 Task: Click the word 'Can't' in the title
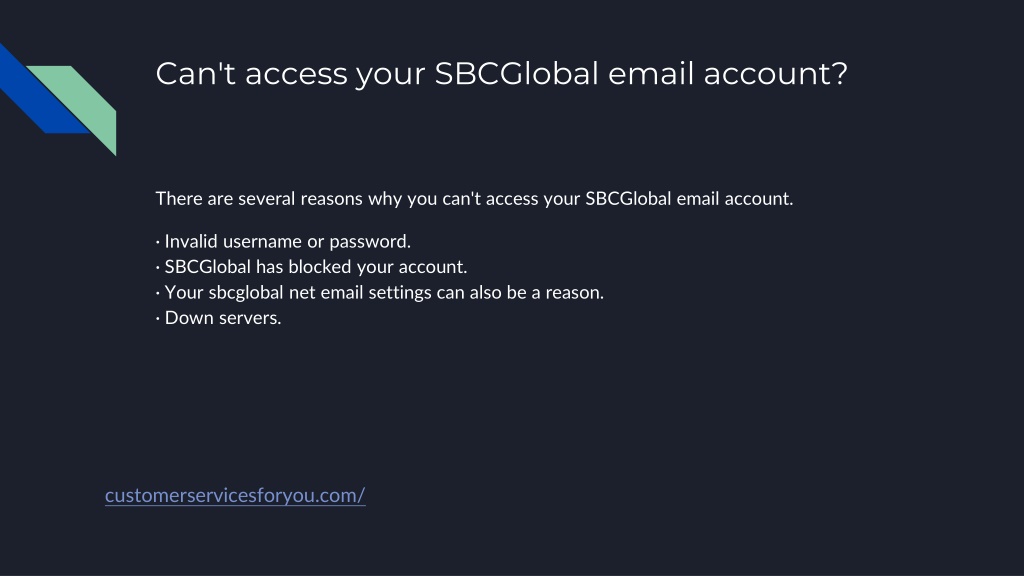coord(195,73)
